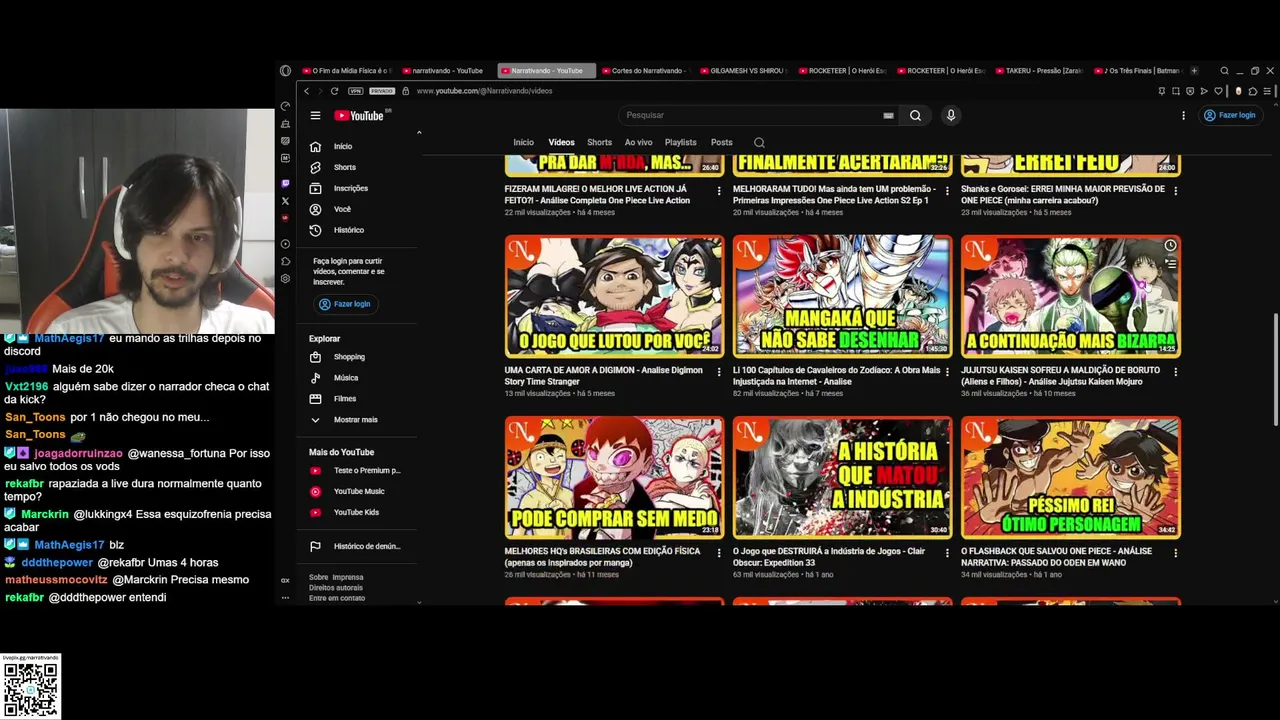1280x720 pixels.
Task: Switch to the Playlists tab
Action: point(681,143)
